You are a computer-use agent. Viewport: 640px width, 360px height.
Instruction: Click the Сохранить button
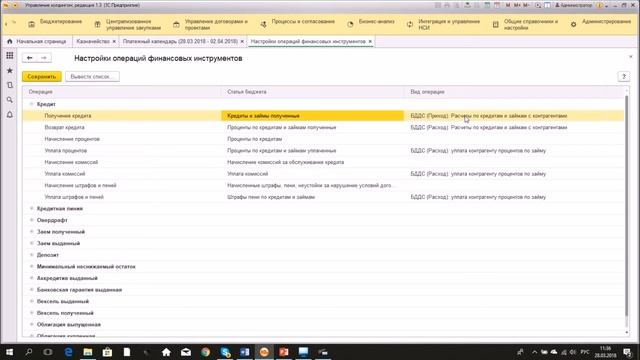pyautogui.click(x=42, y=76)
